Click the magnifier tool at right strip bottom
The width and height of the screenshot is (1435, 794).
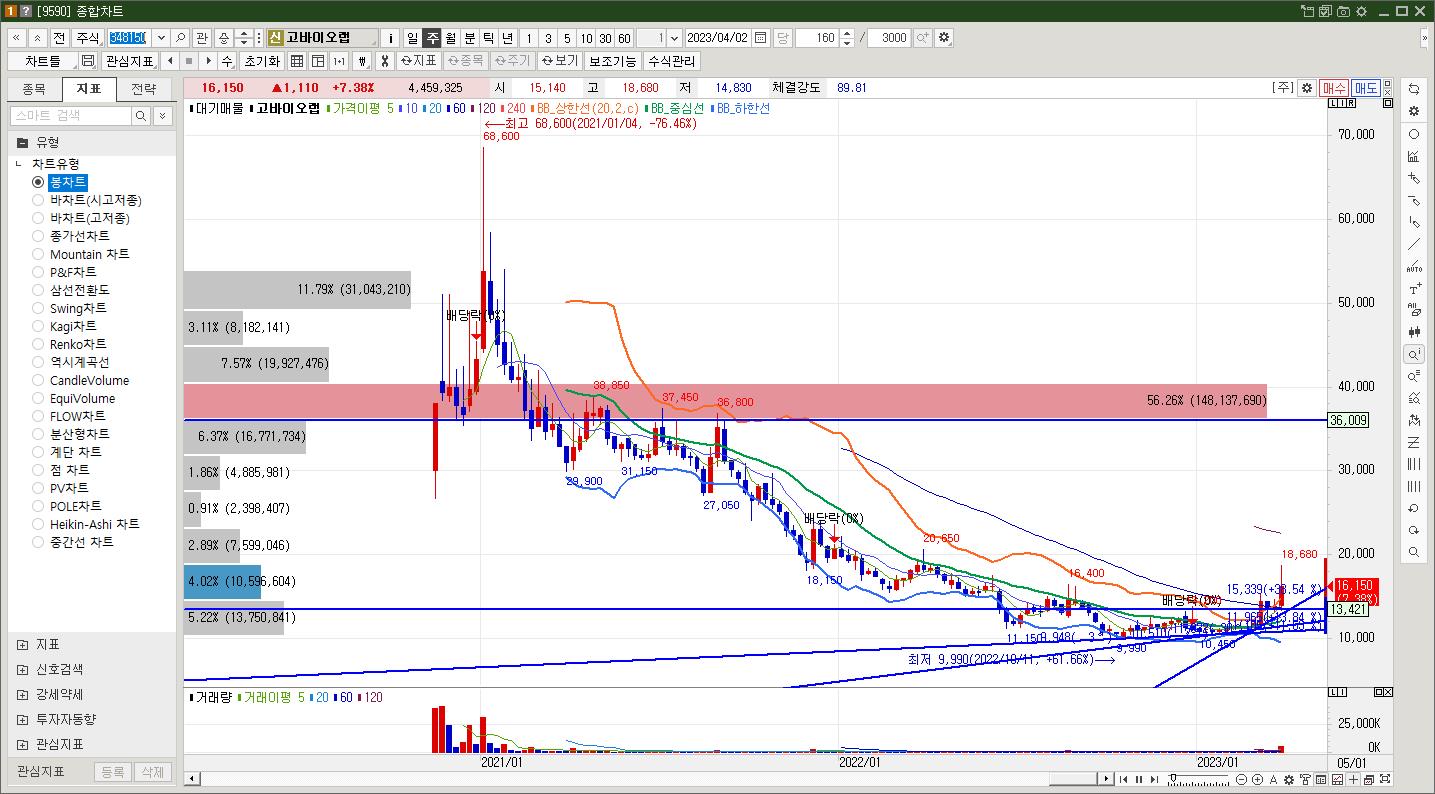pos(1414,552)
